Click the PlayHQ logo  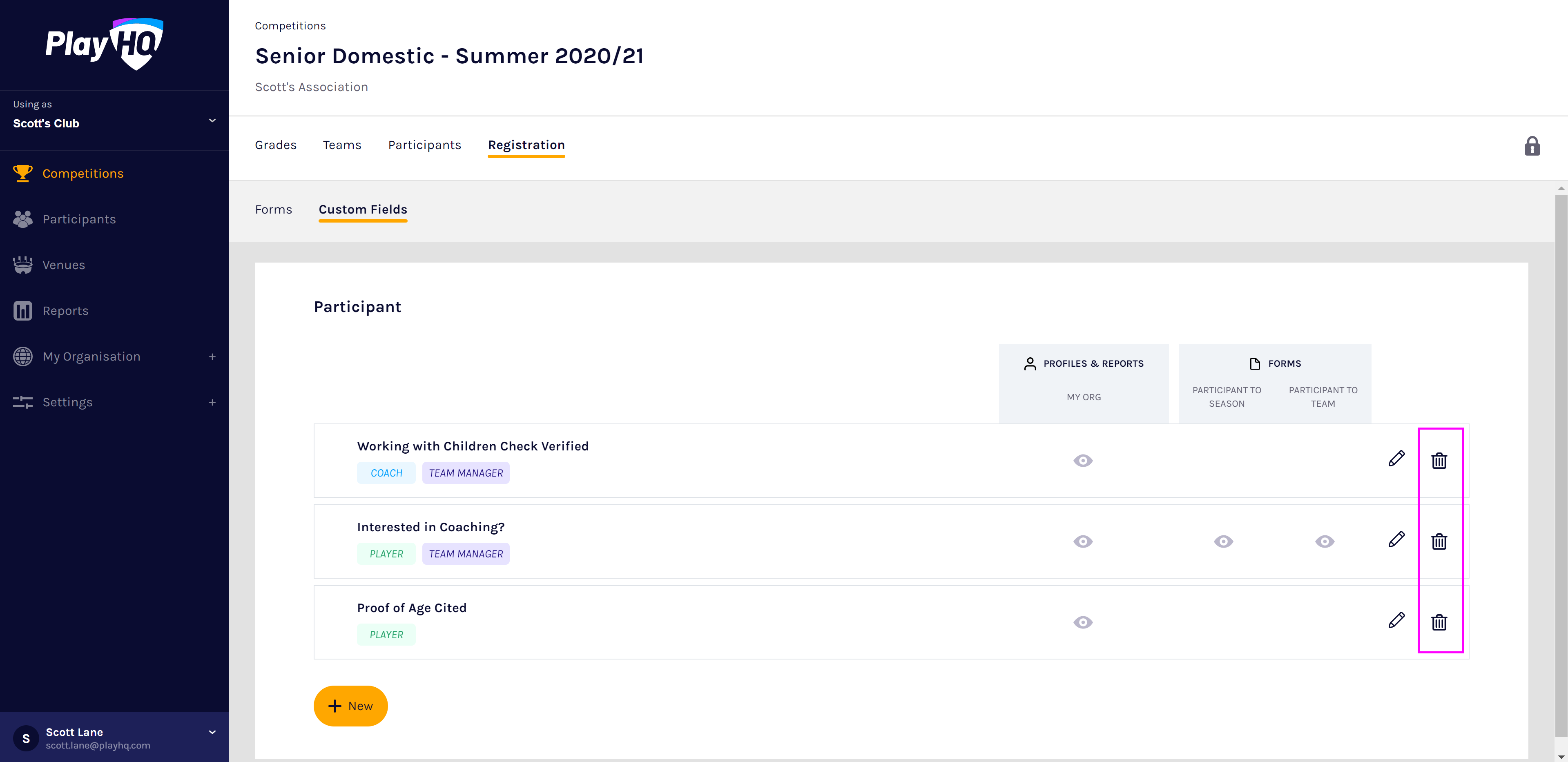104,44
